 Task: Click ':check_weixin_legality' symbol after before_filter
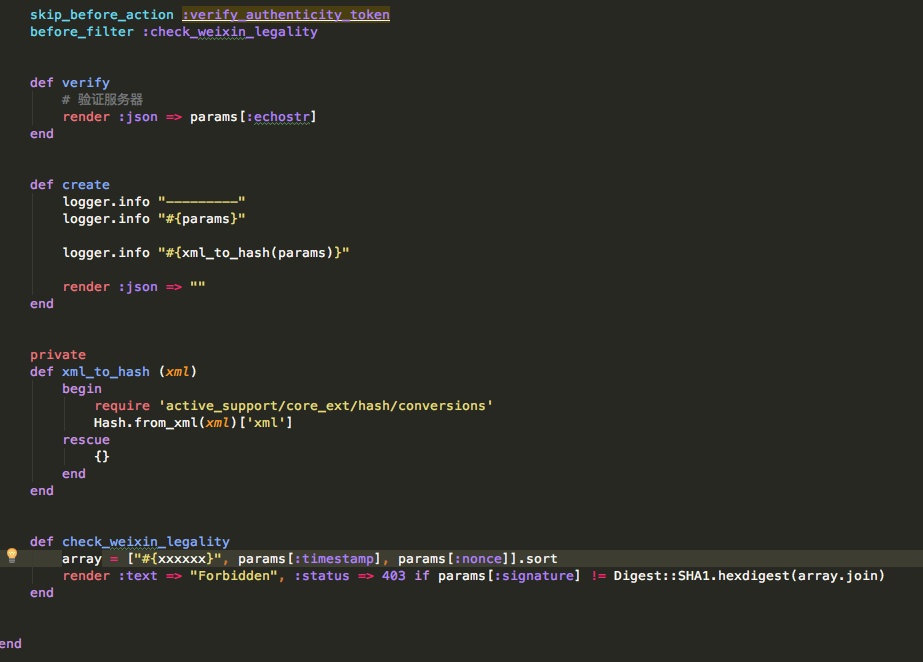[230, 32]
